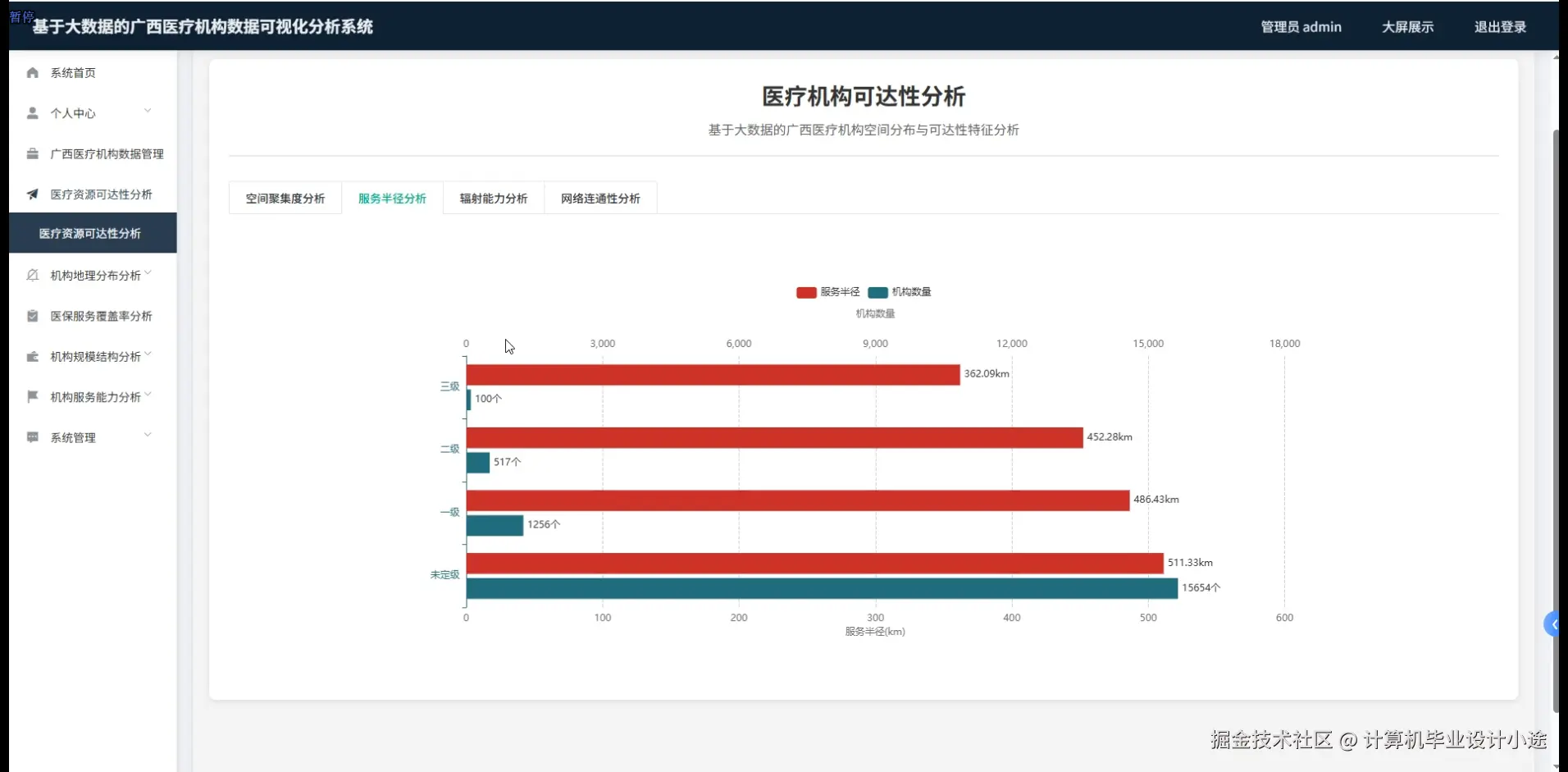Image resolution: width=1568 pixels, height=772 pixels.
Task: Click the 三级 axis label
Action: click(x=449, y=386)
